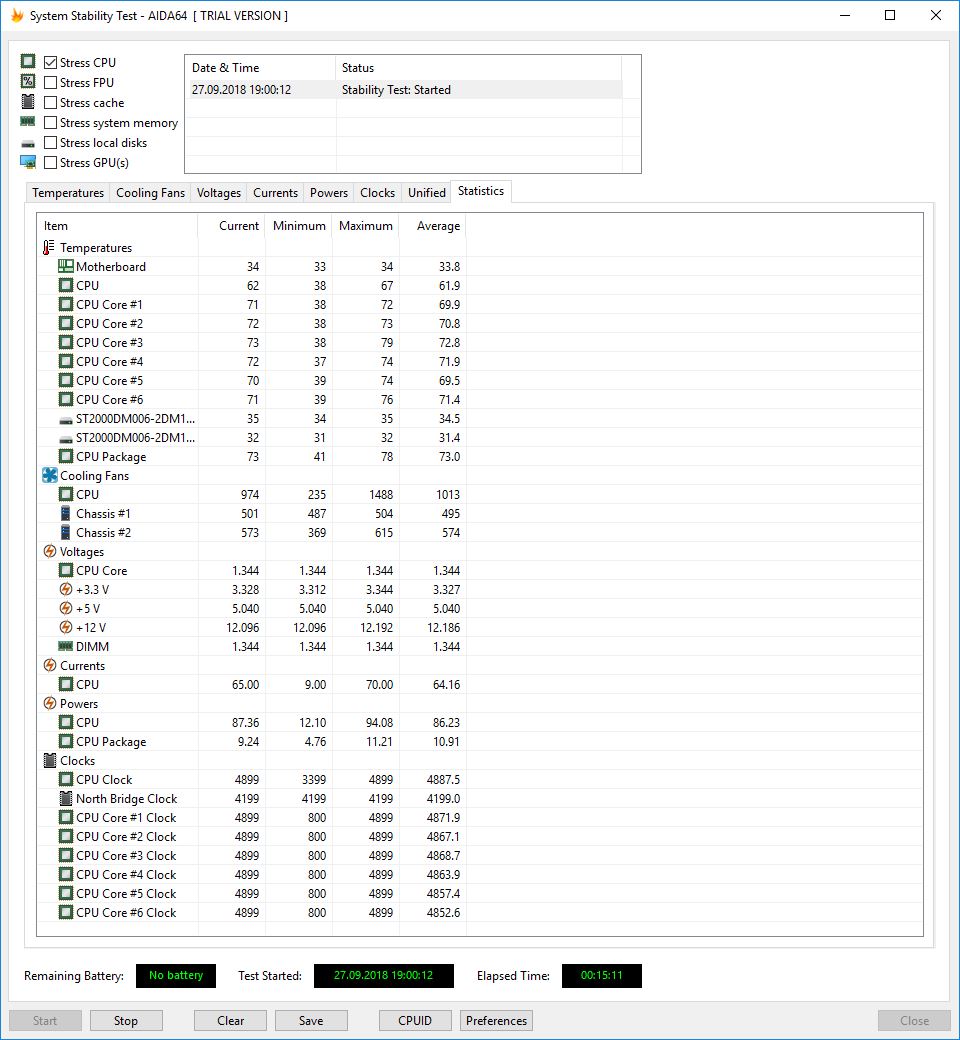Select the Stability Test: Started log entry

[x=404, y=90]
